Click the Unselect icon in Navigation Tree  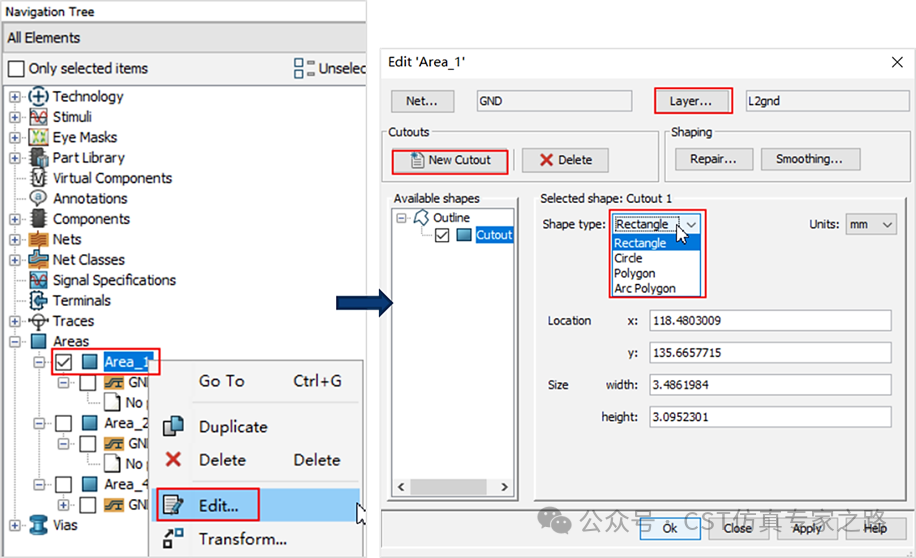pos(304,68)
